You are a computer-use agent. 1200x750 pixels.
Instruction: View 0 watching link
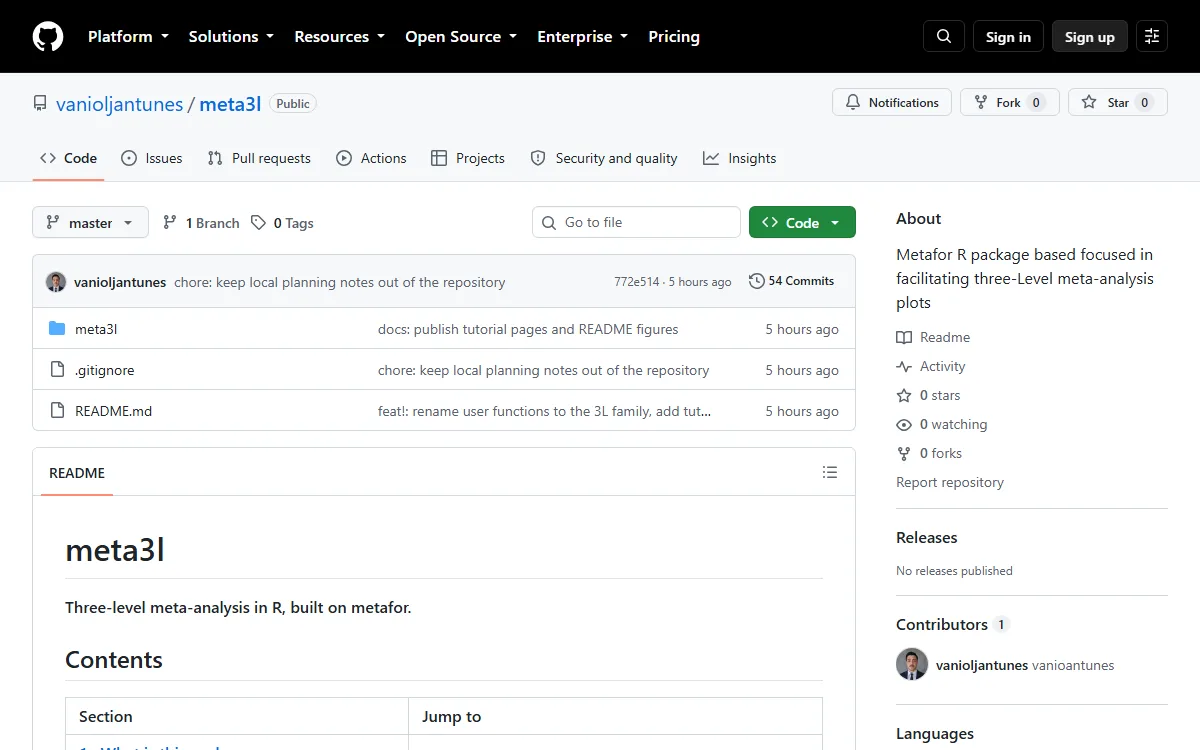tap(941, 424)
